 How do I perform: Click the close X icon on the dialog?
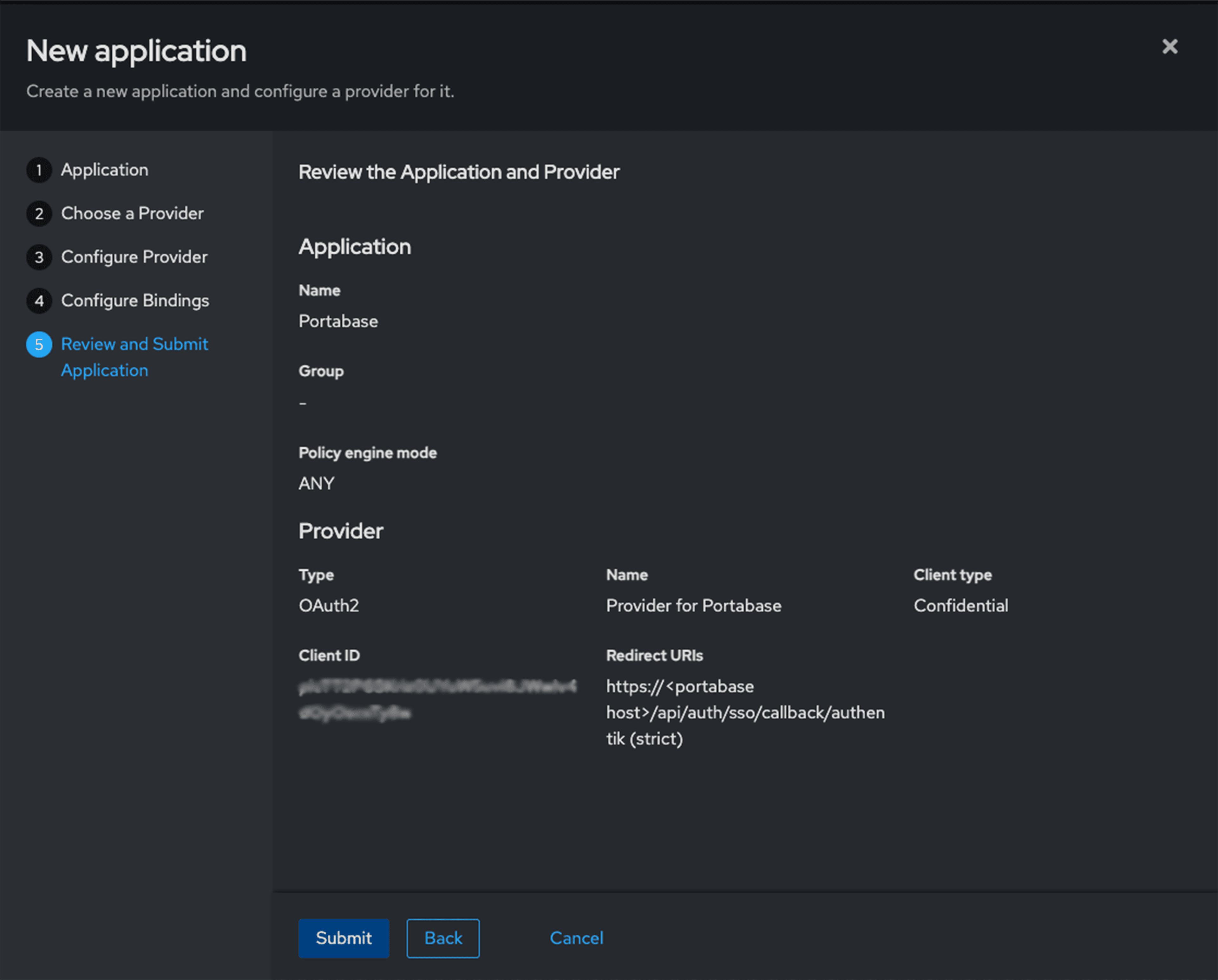pyautogui.click(x=1169, y=48)
